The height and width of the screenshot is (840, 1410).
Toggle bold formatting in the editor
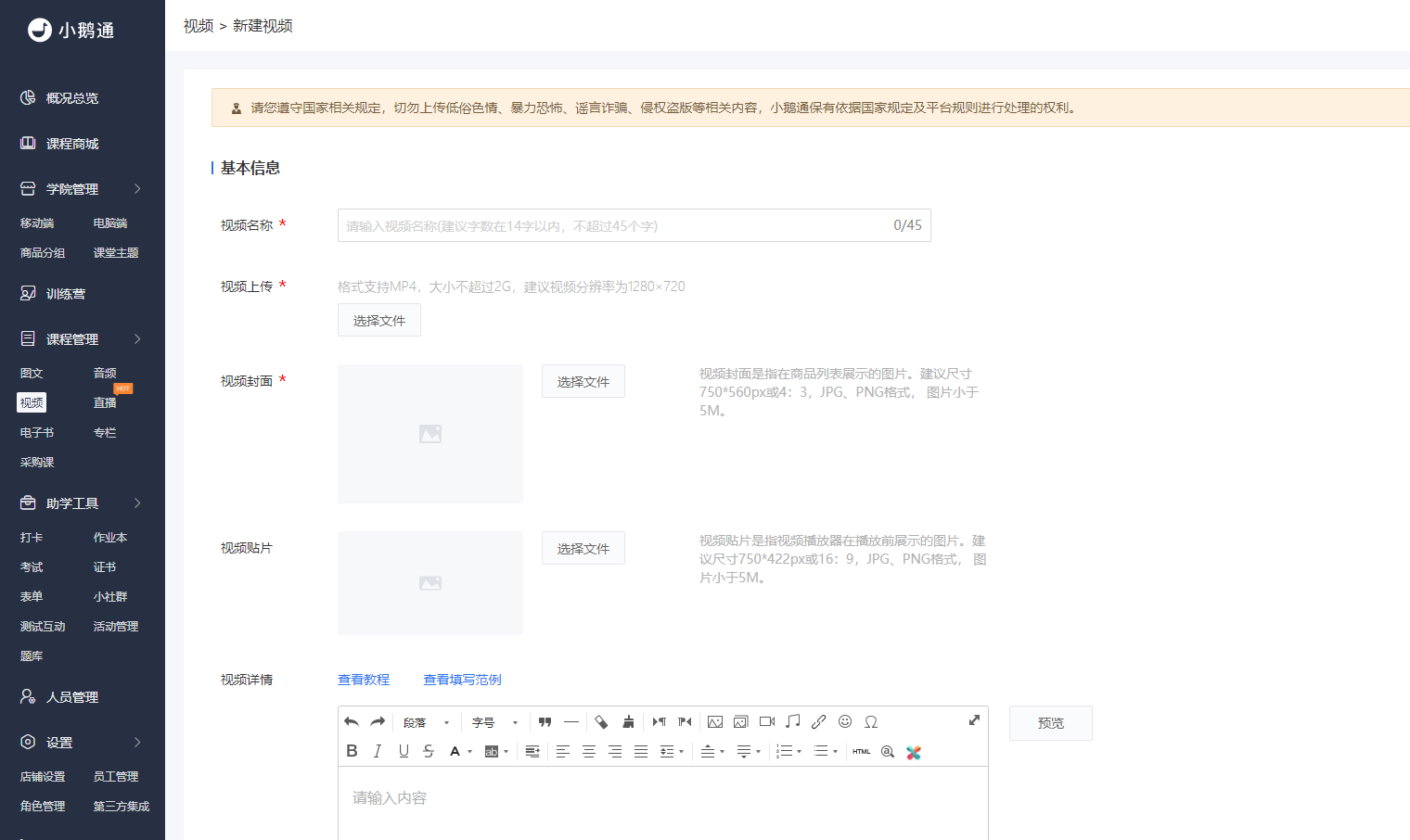352,752
